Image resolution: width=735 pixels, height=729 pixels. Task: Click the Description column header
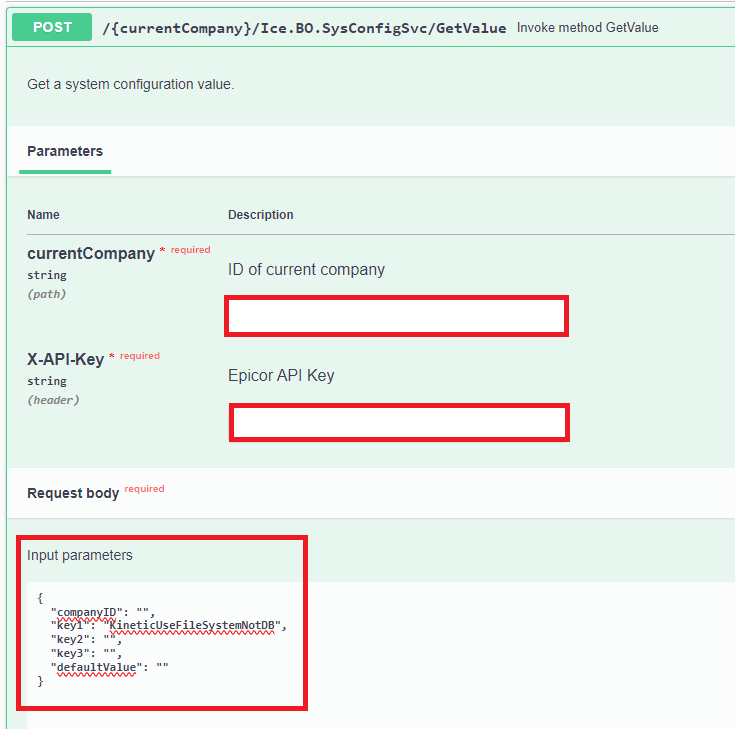click(x=261, y=215)
